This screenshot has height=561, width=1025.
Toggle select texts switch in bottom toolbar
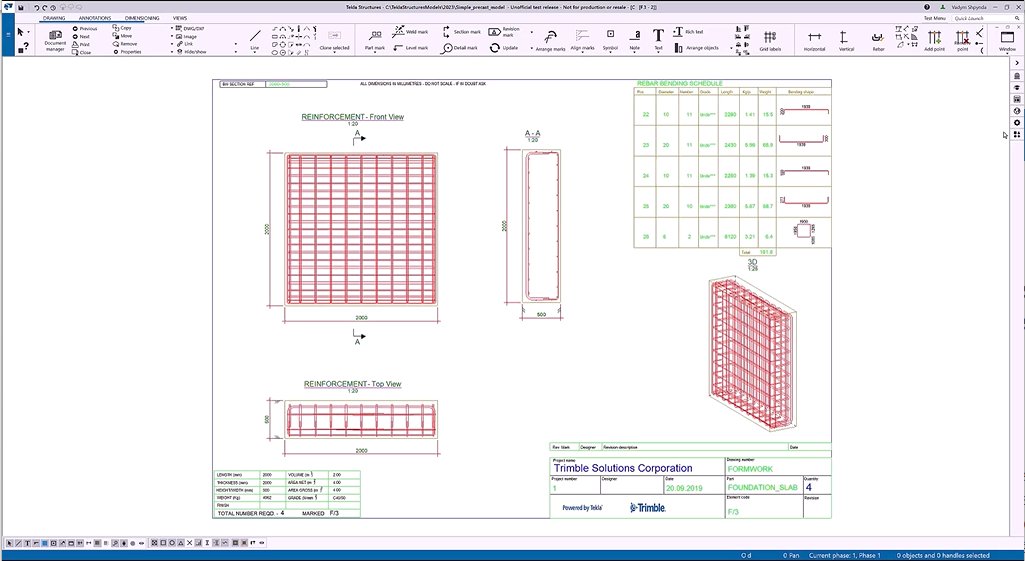click(27, 543)
